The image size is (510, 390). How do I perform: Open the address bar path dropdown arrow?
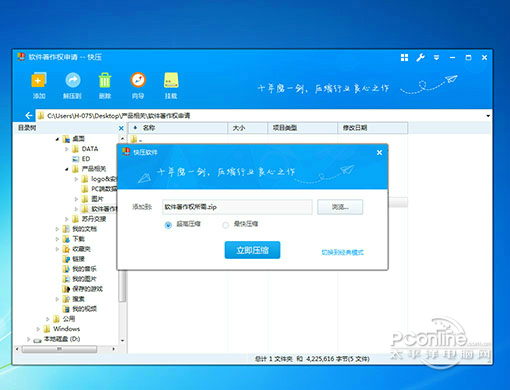pyautogui.click(x=488, y=116)
